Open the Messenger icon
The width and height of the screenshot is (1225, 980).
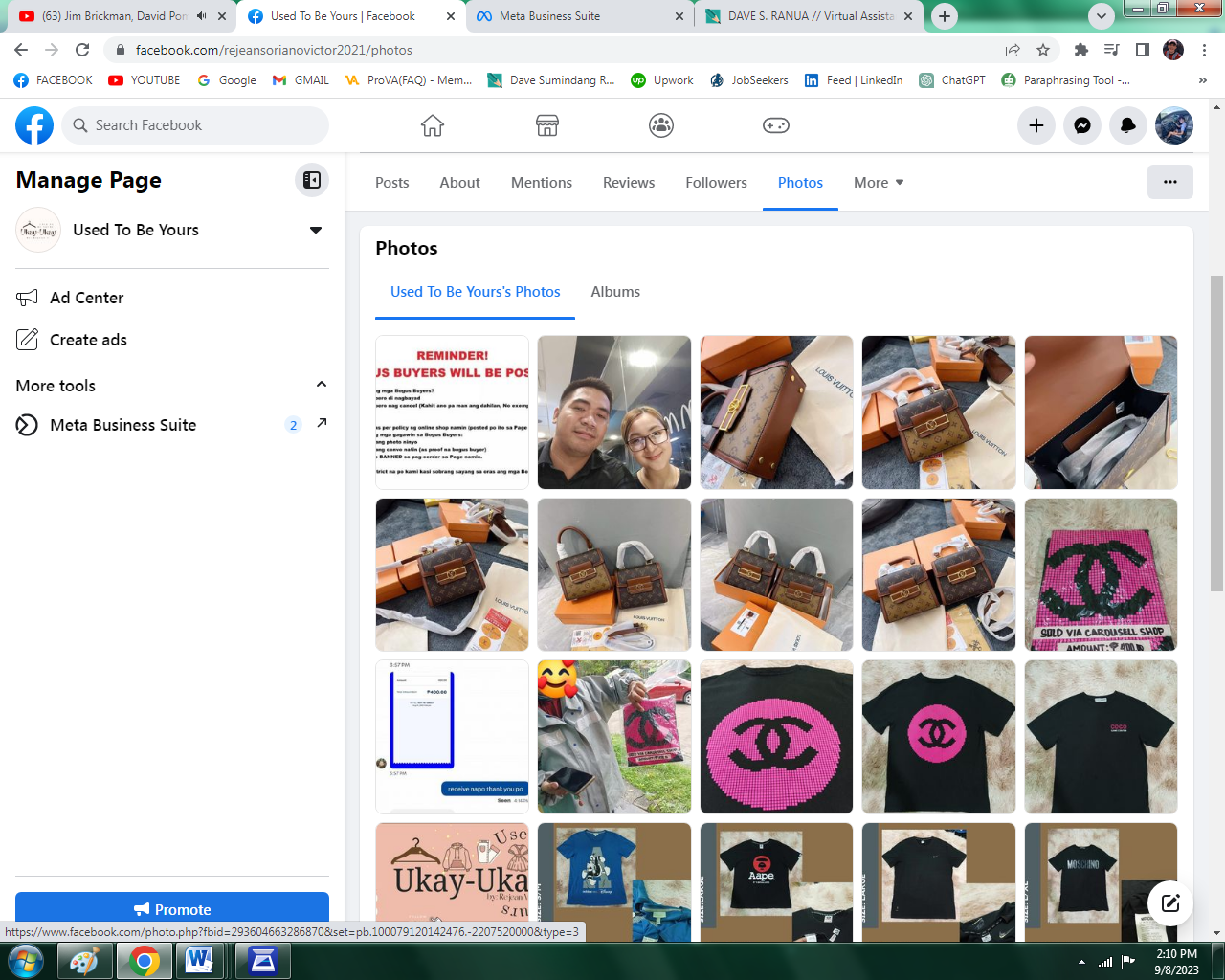pos(1082,125)
